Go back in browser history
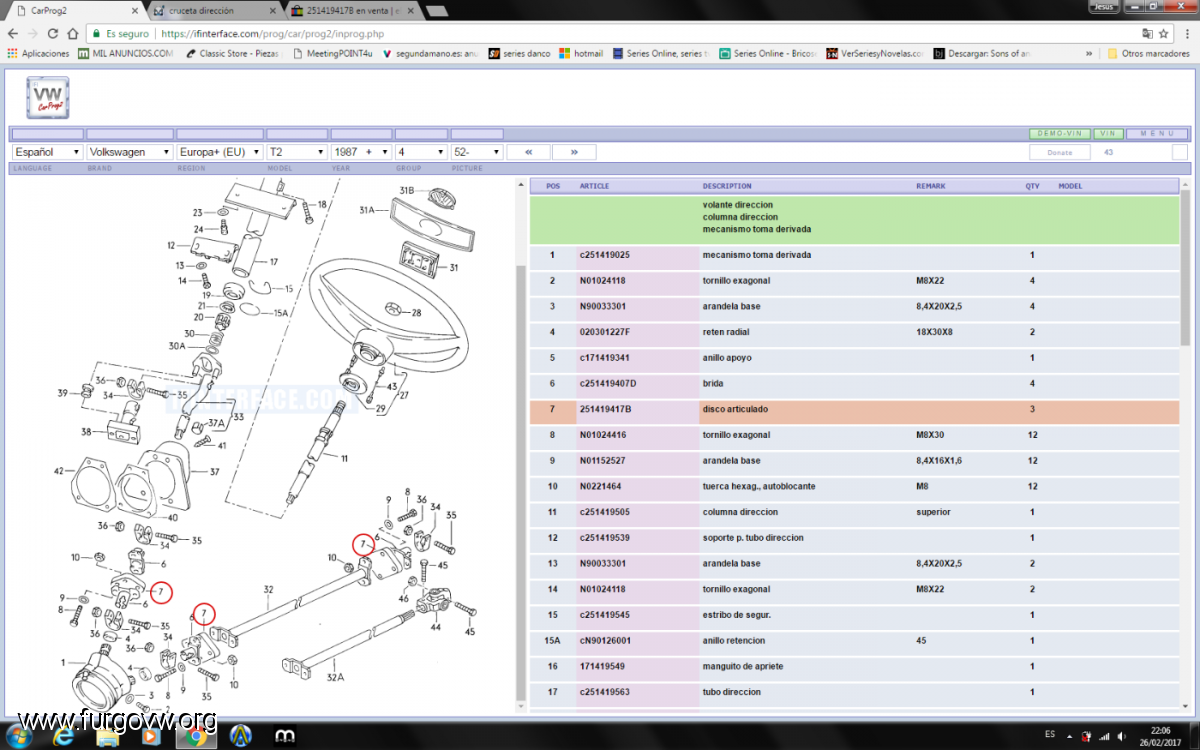Screen dimensions: 1200x750 pos(12,33)
